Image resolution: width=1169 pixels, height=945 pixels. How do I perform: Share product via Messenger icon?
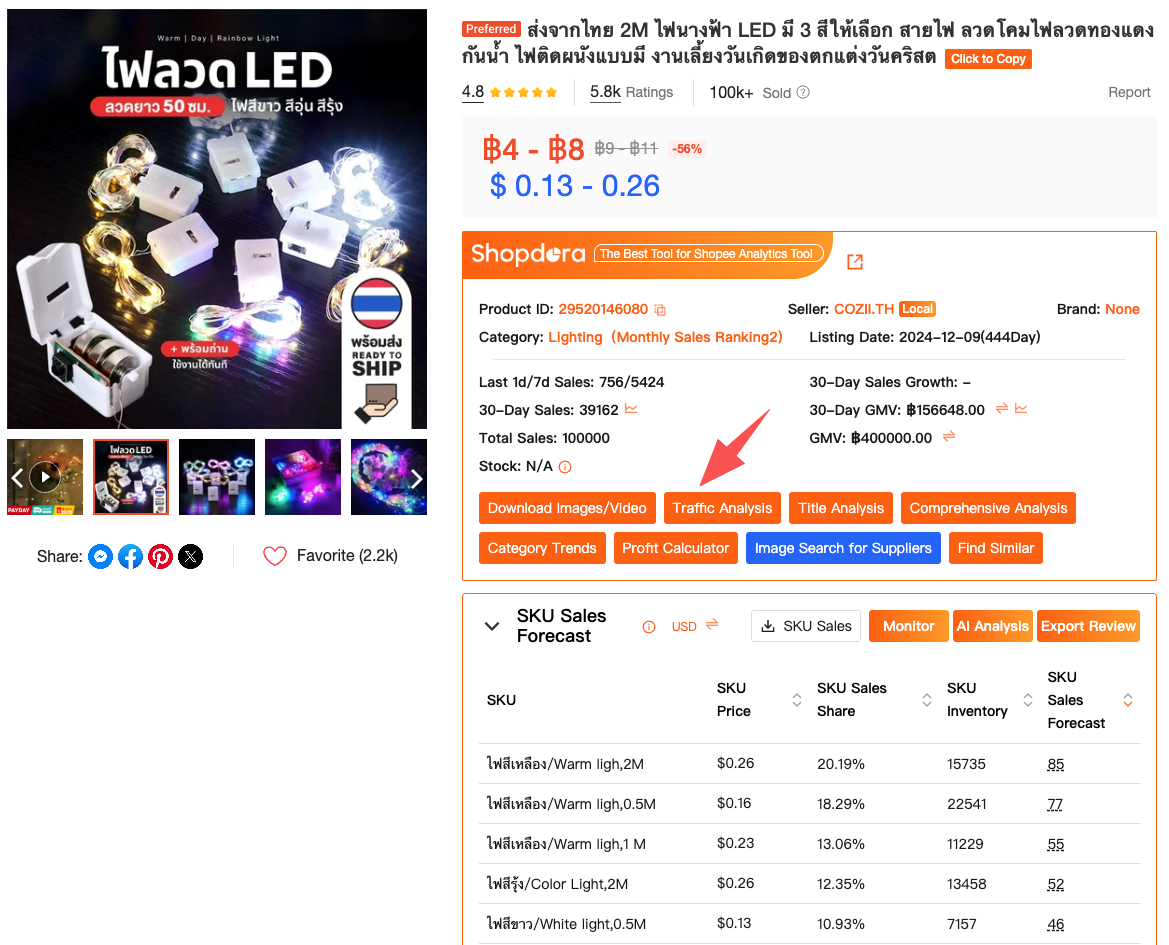click(x=101, y=556)
